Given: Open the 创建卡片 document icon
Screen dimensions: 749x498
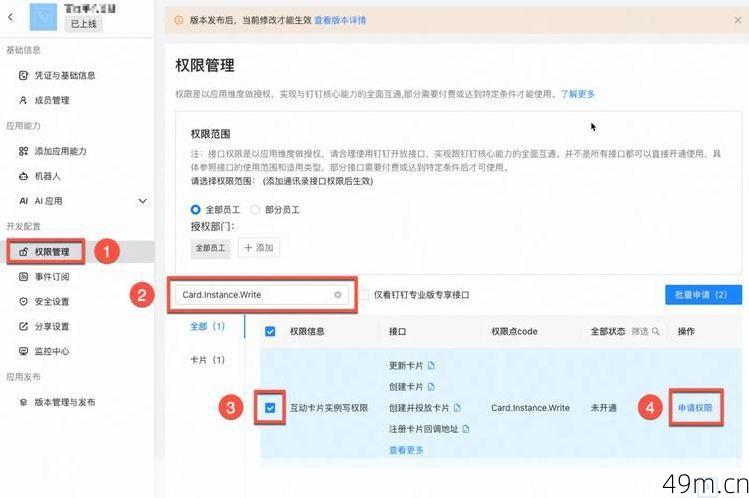Looking at the screenshot, I should tap(431, 387).
